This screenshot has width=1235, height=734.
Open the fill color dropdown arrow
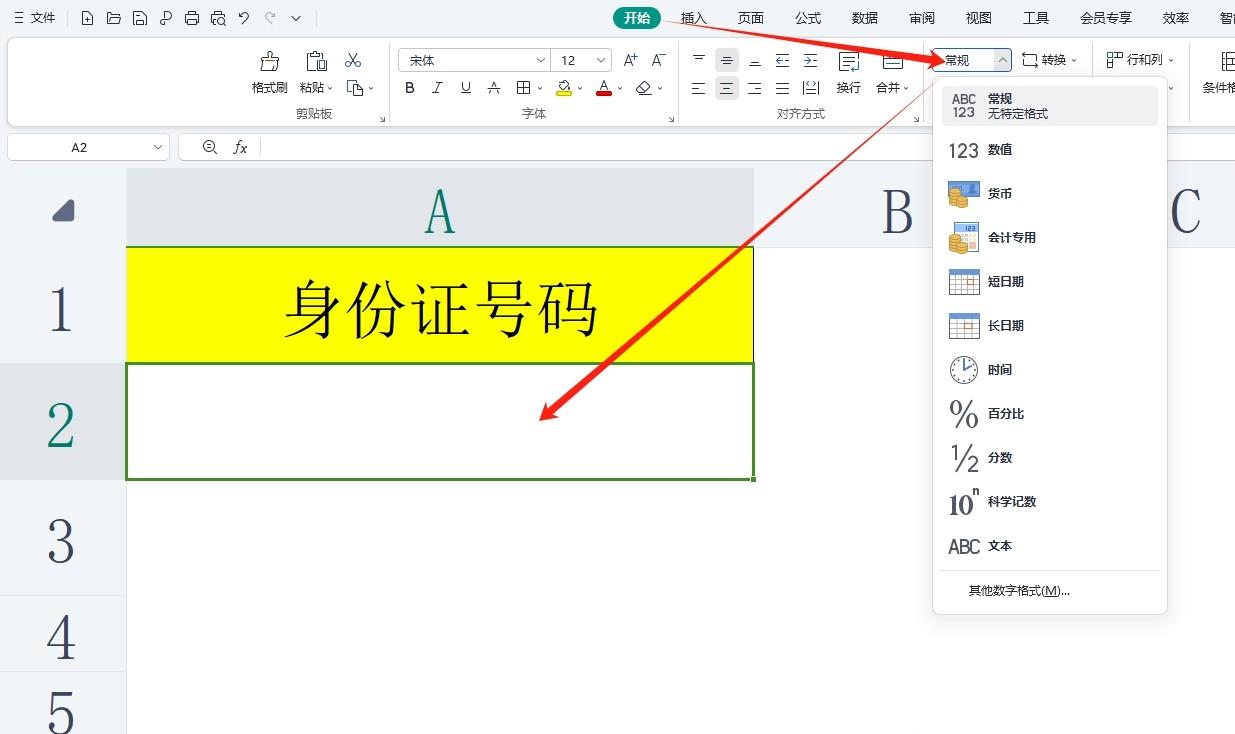[x=581, y=88]
